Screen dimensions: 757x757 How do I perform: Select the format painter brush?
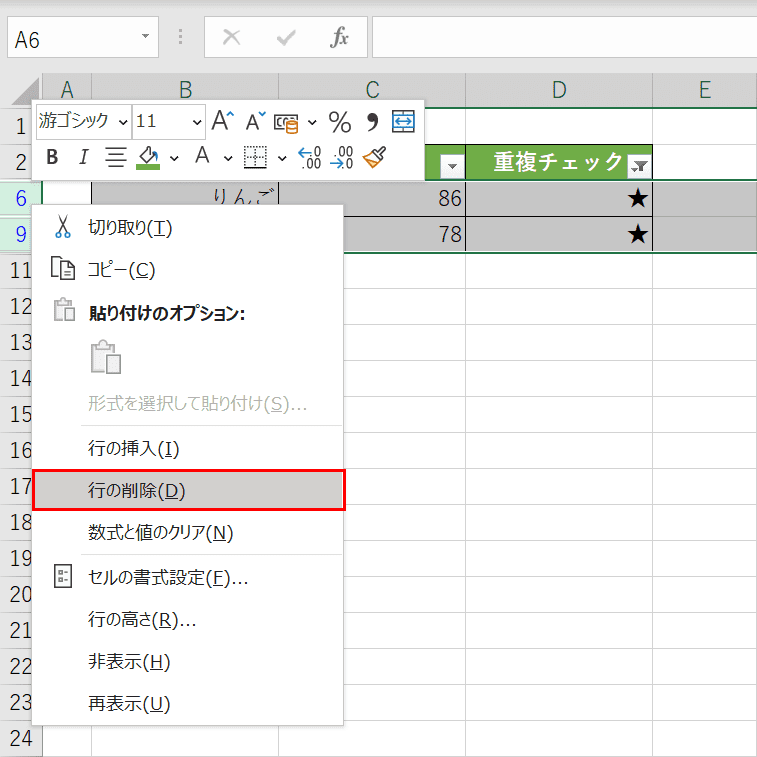375,157
